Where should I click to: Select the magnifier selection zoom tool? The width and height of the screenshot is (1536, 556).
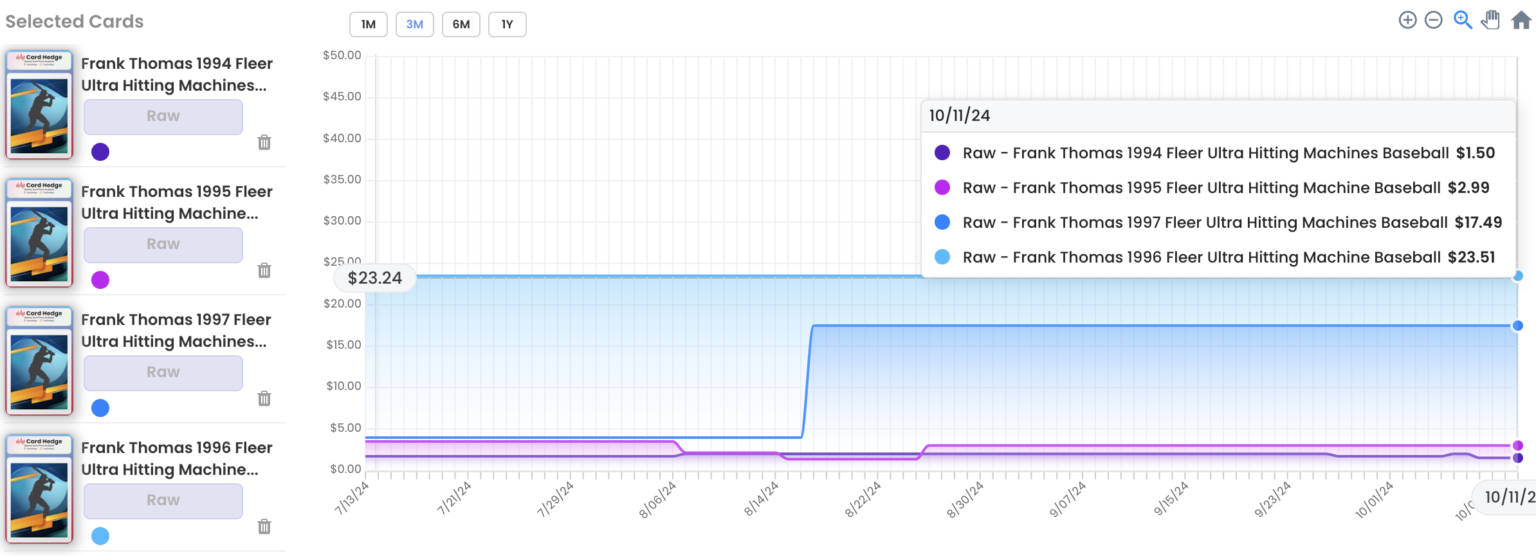point(1462,20)
